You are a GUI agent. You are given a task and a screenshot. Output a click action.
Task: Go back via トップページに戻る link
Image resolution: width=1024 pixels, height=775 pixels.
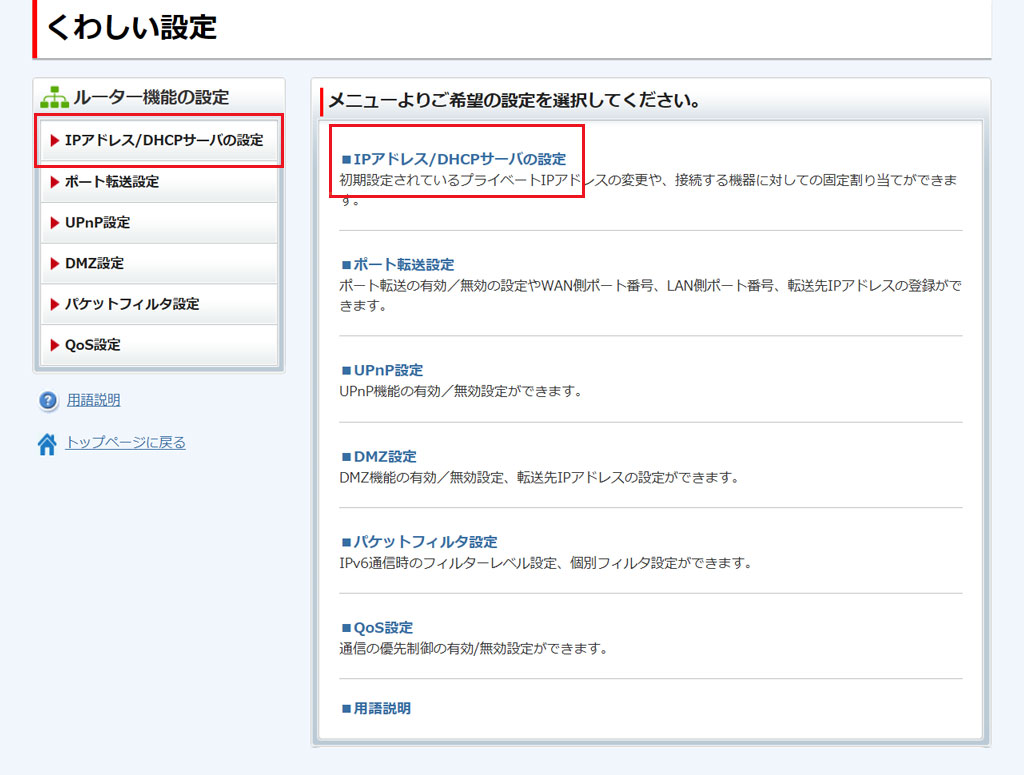pos(125,442)
